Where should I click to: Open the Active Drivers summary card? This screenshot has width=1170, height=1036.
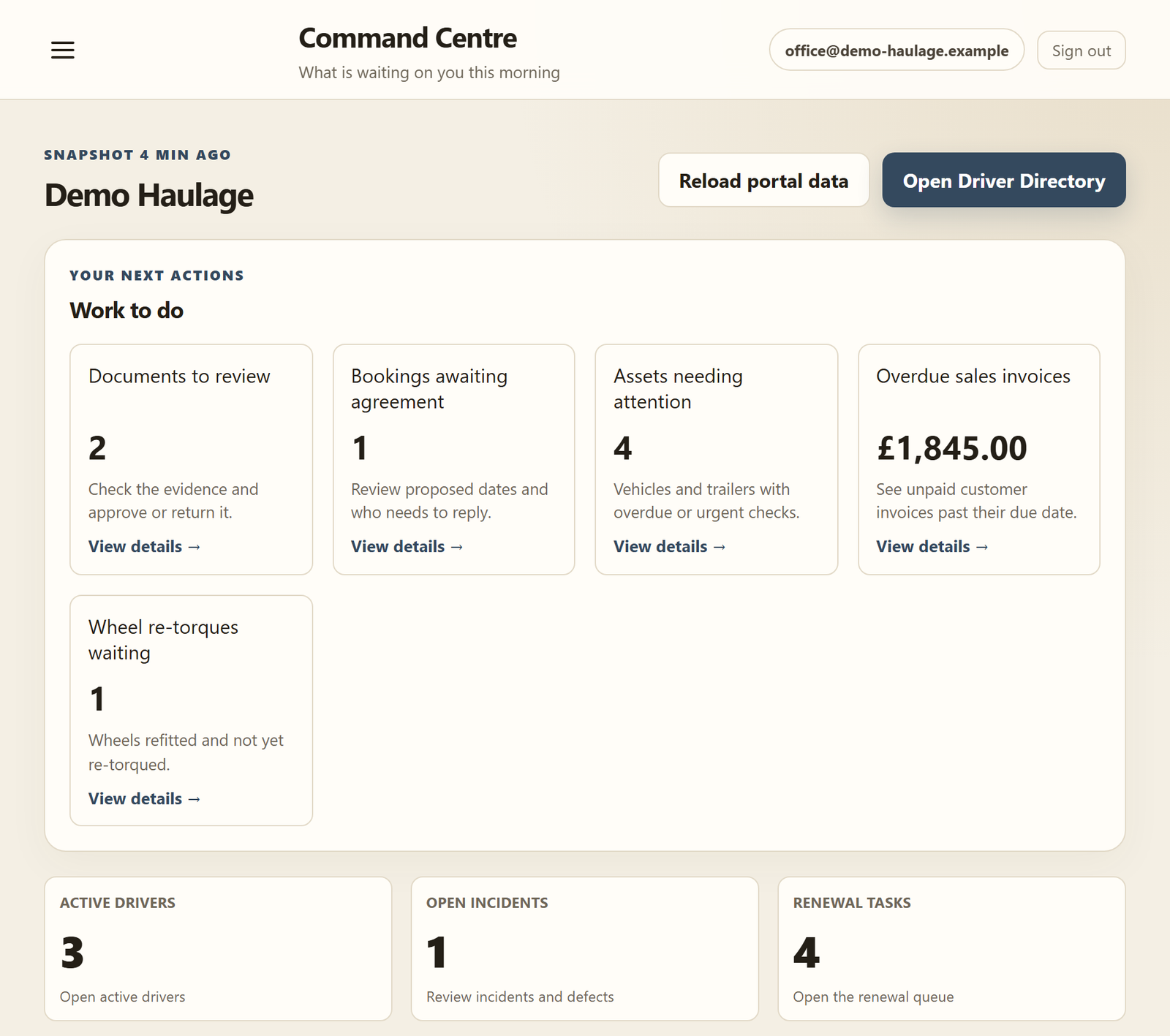218,949
